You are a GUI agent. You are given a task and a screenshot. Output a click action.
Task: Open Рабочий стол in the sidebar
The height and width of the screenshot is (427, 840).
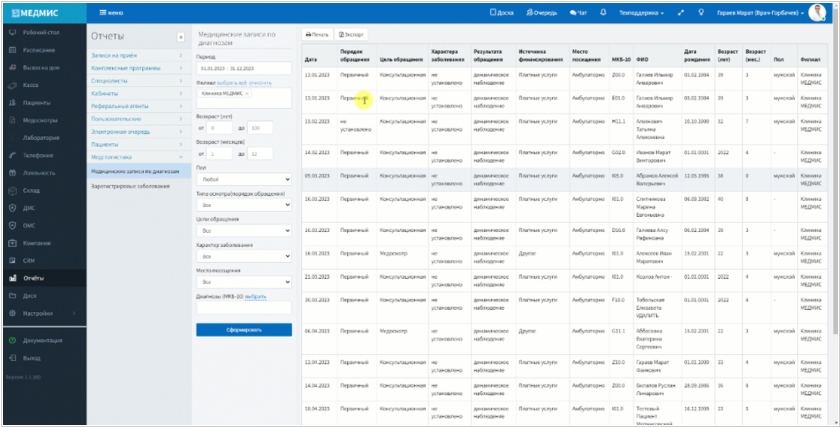(41, 33)
